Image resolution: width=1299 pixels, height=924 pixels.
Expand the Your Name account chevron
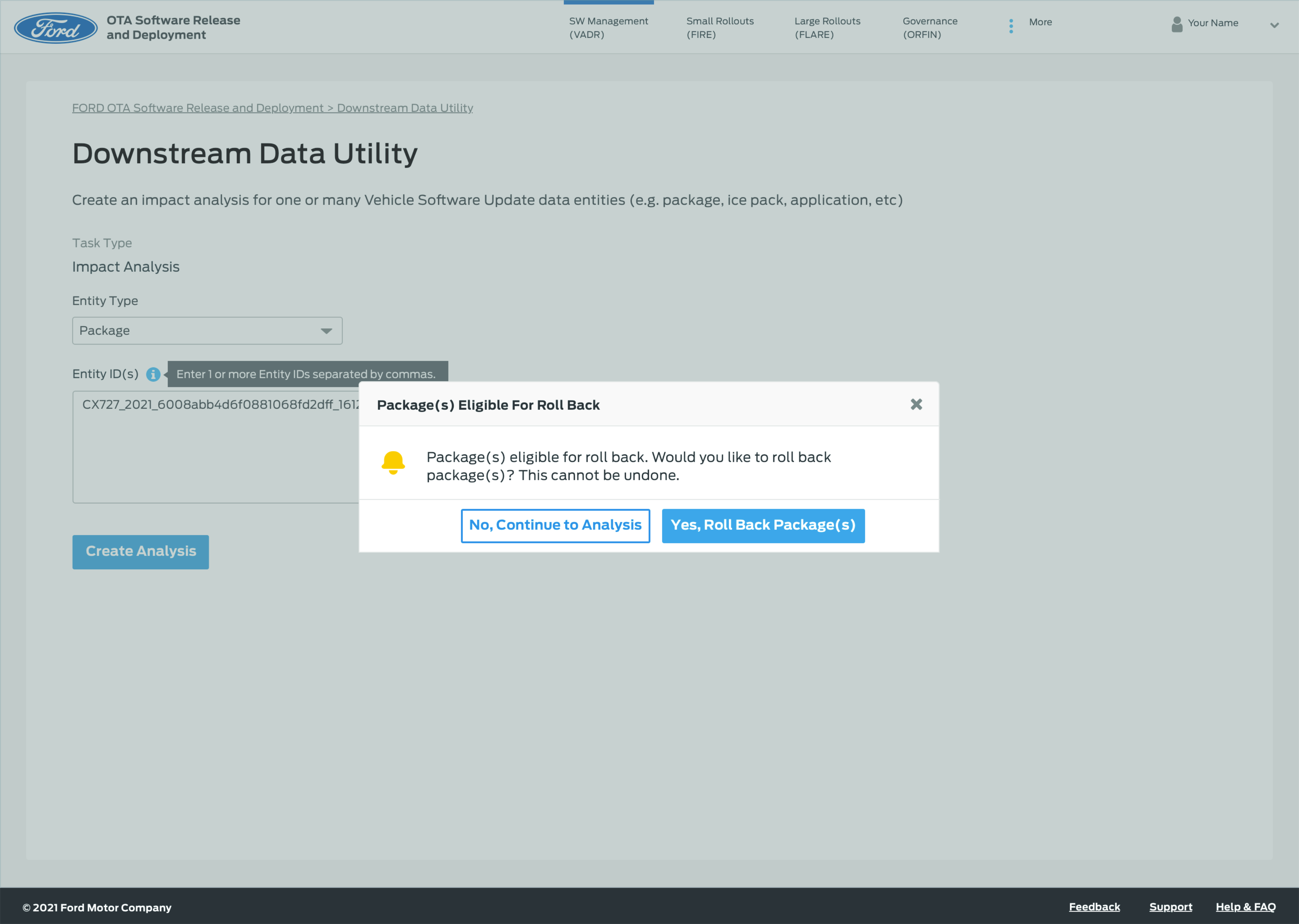tap(1274, 25)
